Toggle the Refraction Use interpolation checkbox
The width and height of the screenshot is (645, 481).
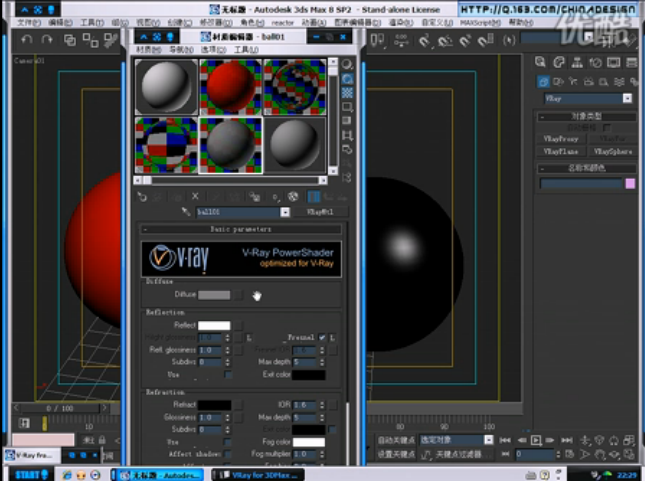pyautogui.click(x=227, y=442)
